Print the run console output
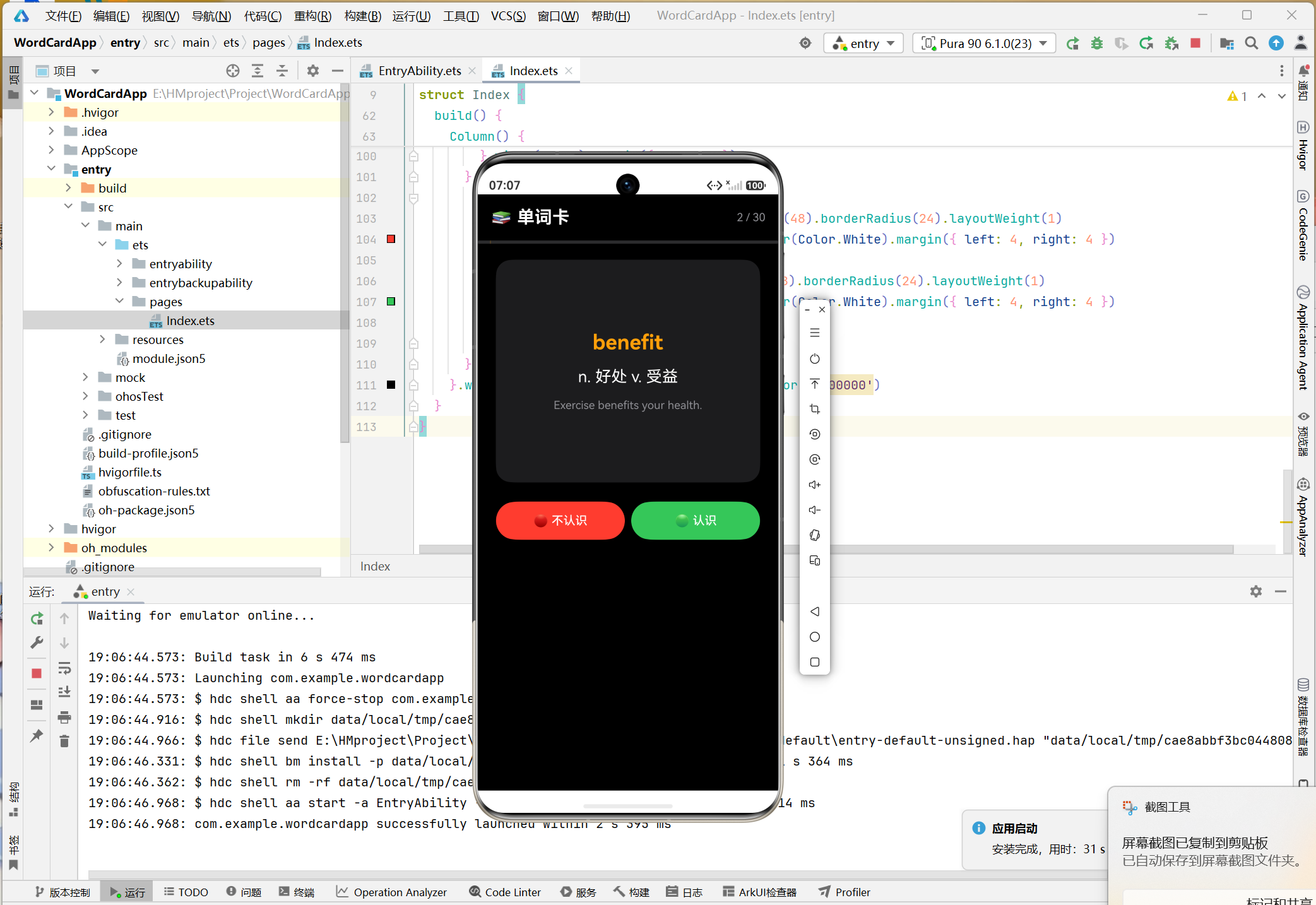1316x905 pixels. point(64,717)
